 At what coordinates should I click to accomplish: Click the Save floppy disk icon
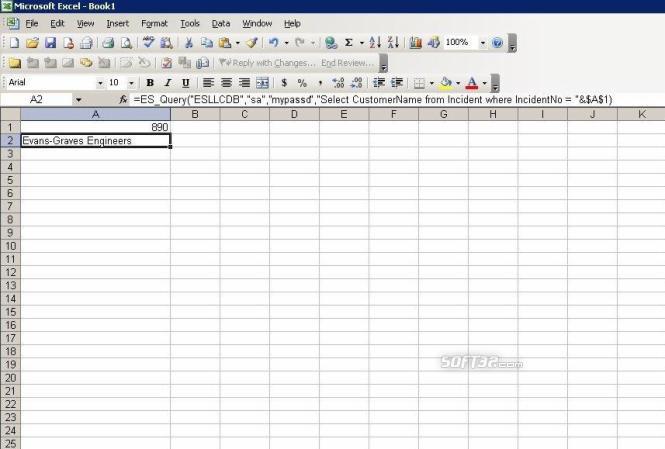click(50, 42)
